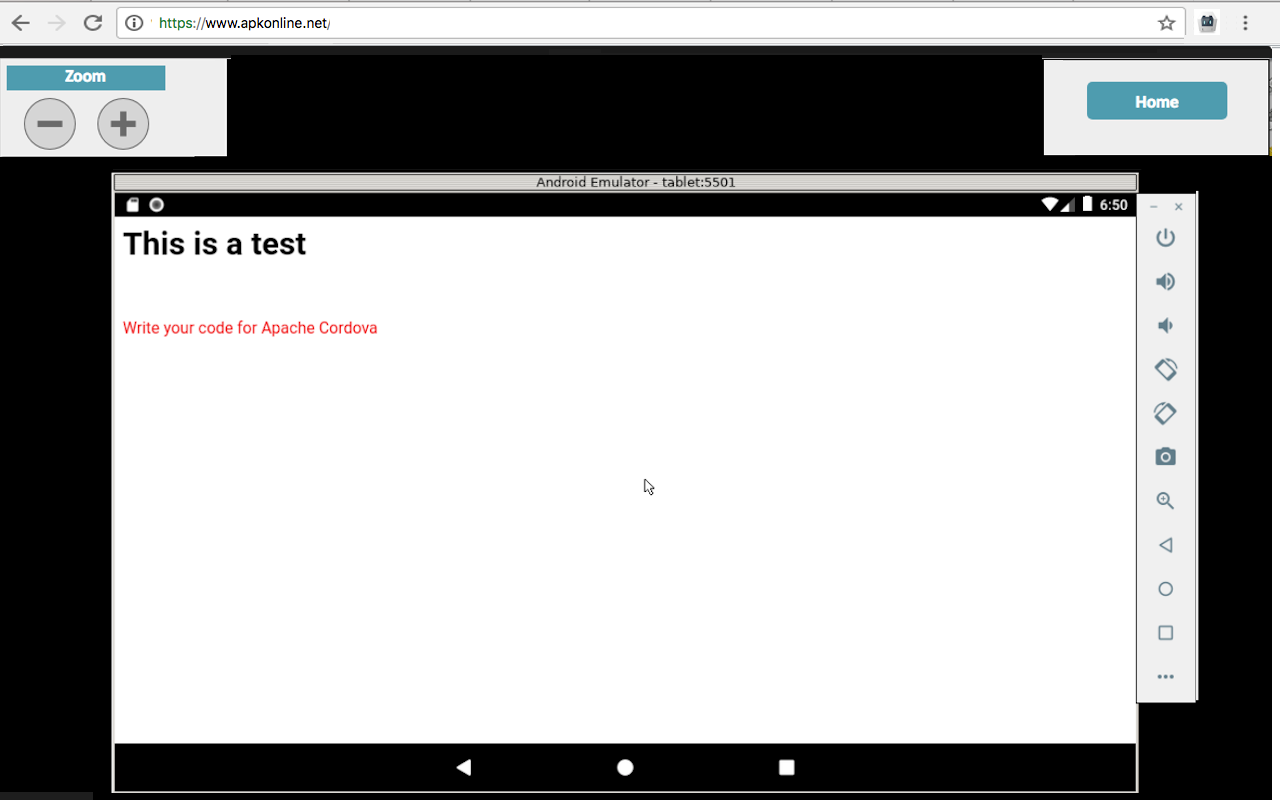
Task: Rotate the emulator right
Action: 1165,413
